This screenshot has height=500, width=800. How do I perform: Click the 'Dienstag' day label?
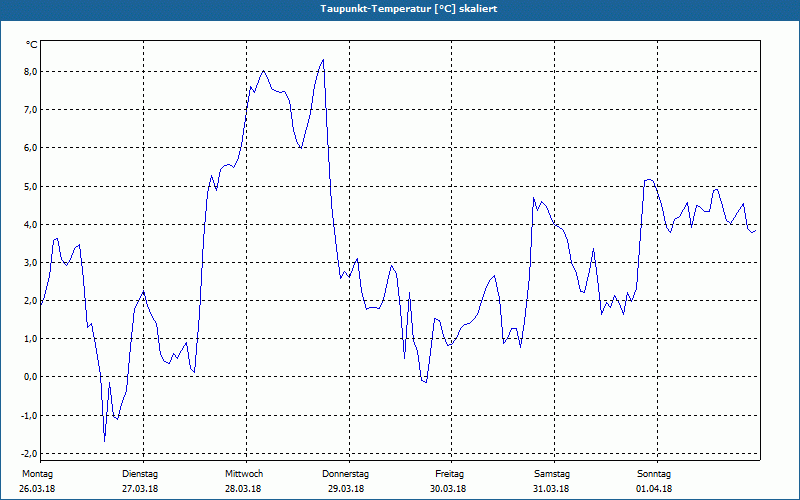pos(140,474)
